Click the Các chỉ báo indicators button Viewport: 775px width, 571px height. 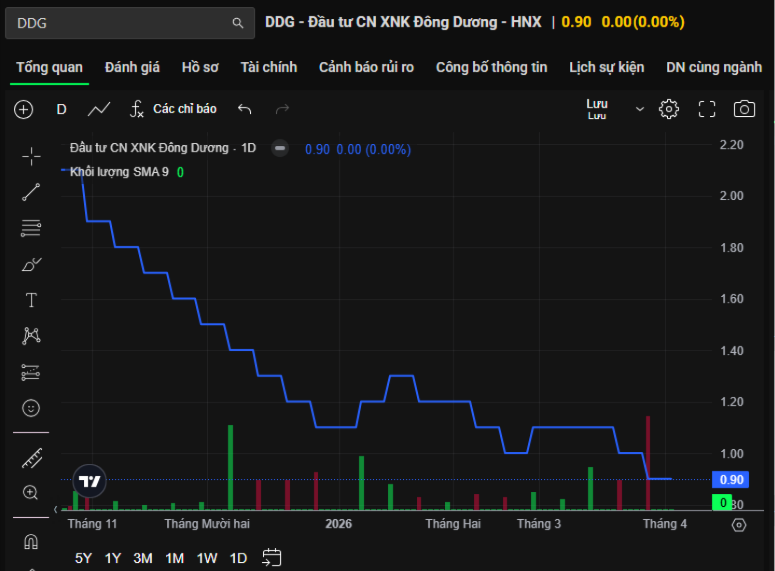[173, 109]
